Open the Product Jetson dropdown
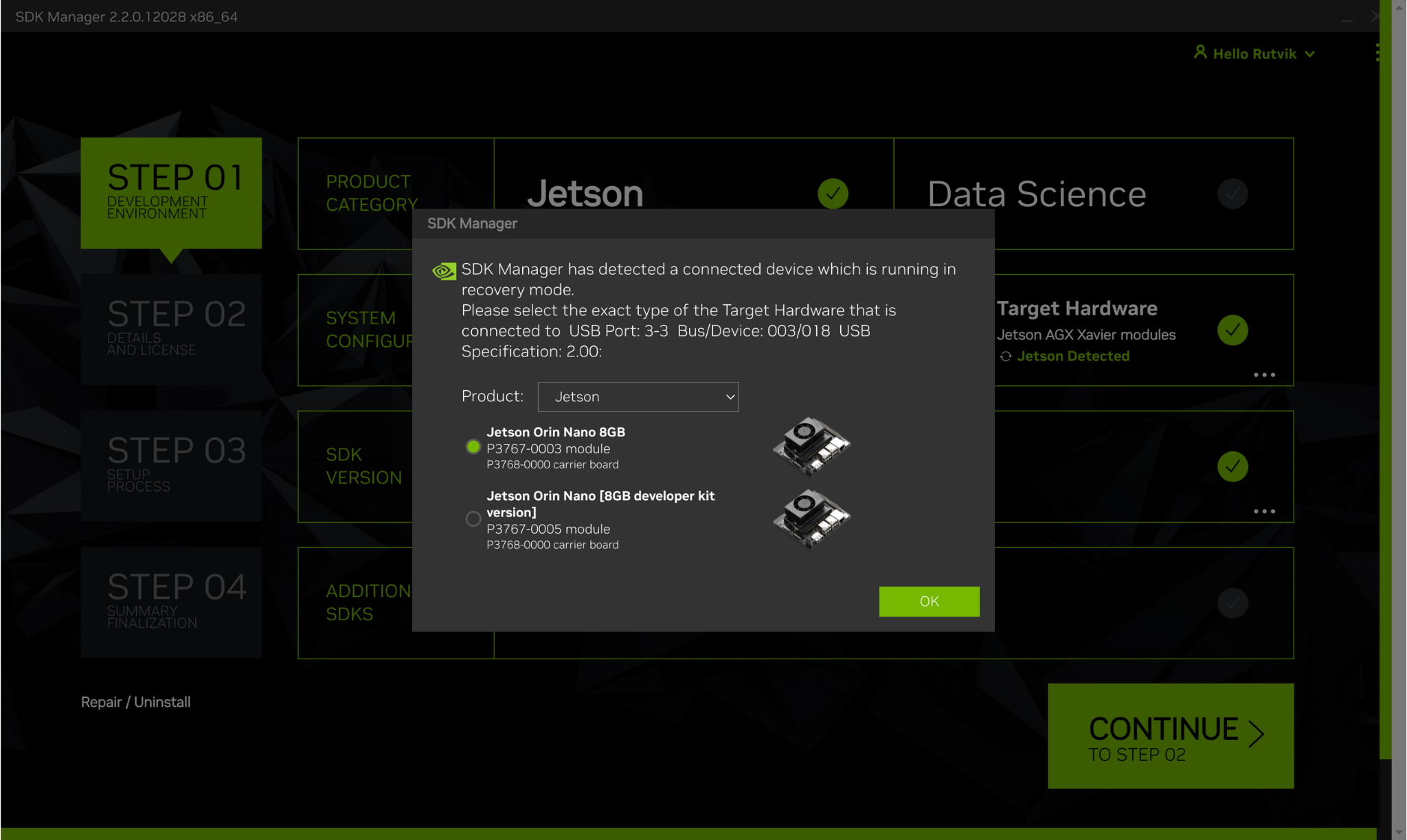The width and height of the screenshot is (1407, 840). [x=638, y=397]
